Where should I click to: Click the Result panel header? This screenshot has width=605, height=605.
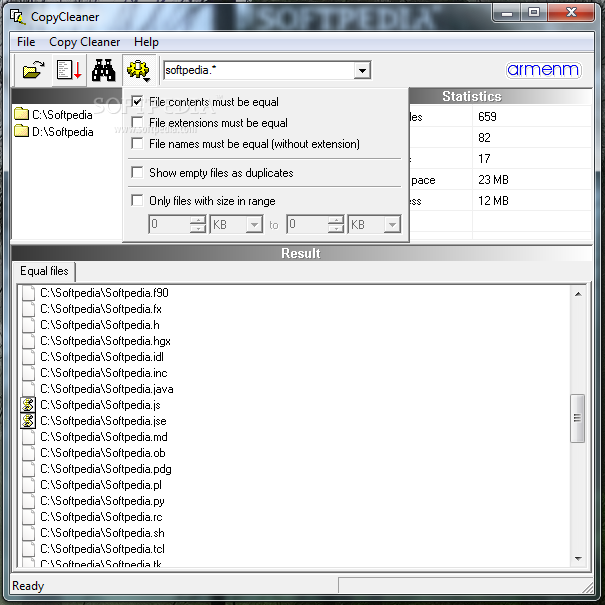[x=301, y=253]
